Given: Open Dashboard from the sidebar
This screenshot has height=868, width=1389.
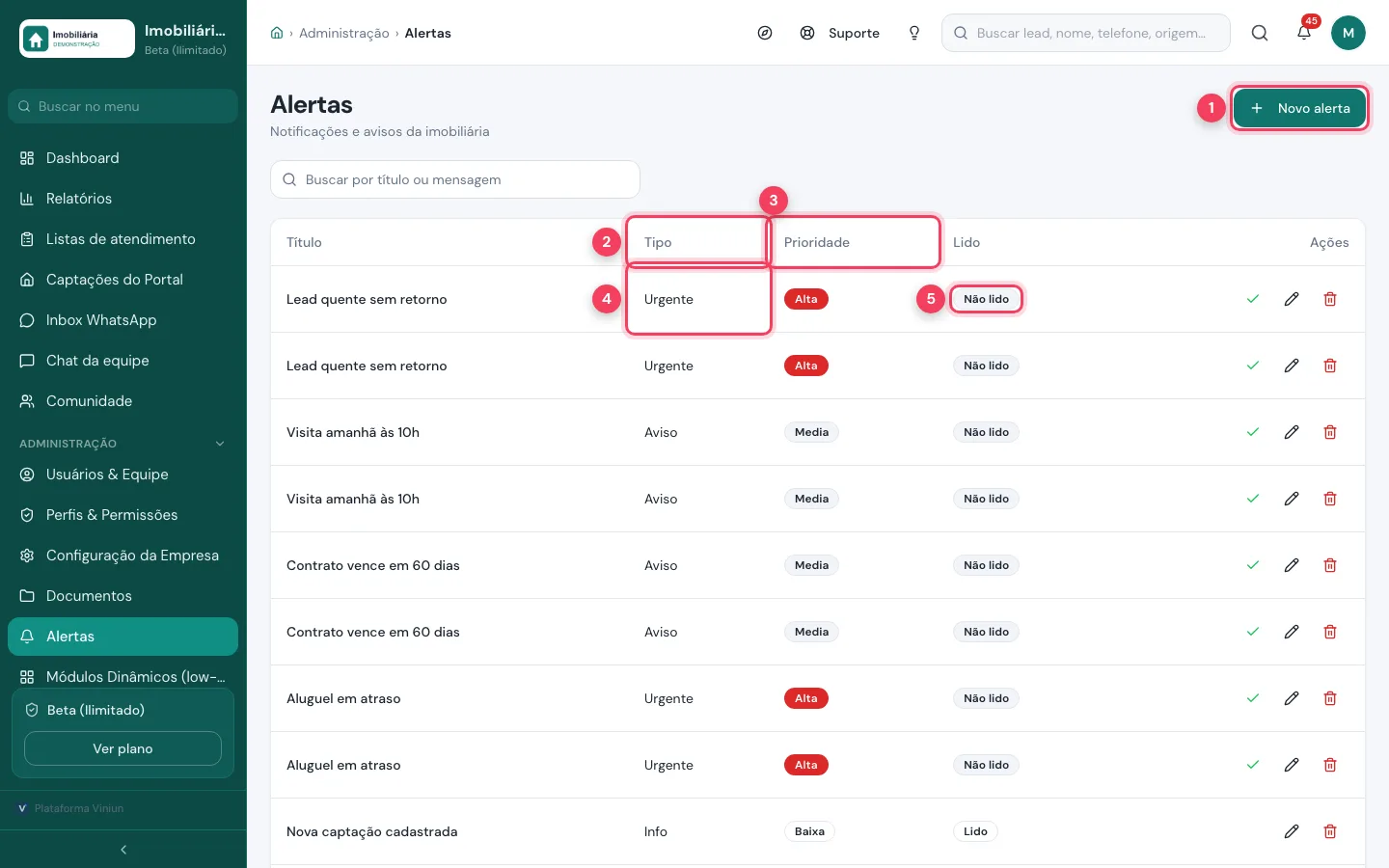Looking at the screenshot, I should pyautogui.click(x=123, y=158).
